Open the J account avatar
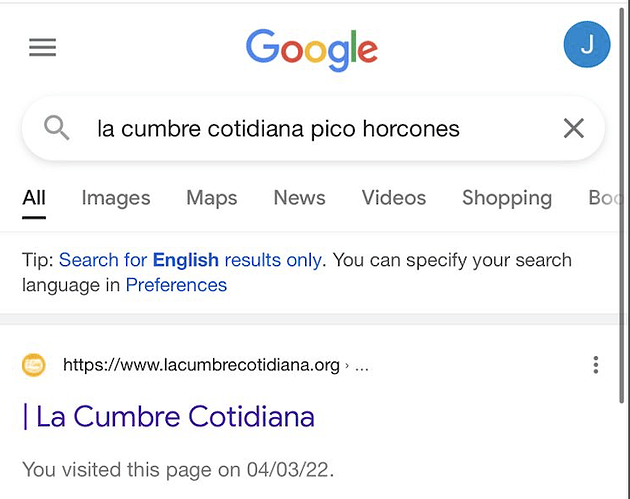The width and height of the screenshot is (630, 499). tap(587, 44)
